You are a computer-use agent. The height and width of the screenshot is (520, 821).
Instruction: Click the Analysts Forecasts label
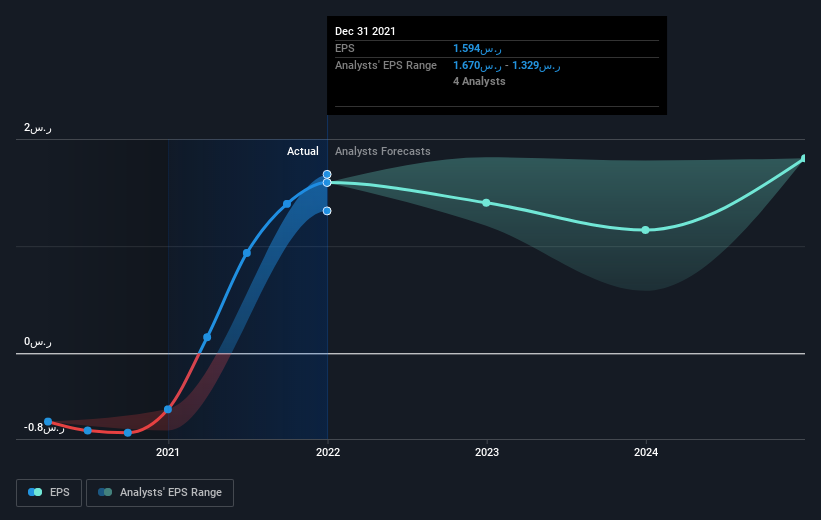point(383,151)
